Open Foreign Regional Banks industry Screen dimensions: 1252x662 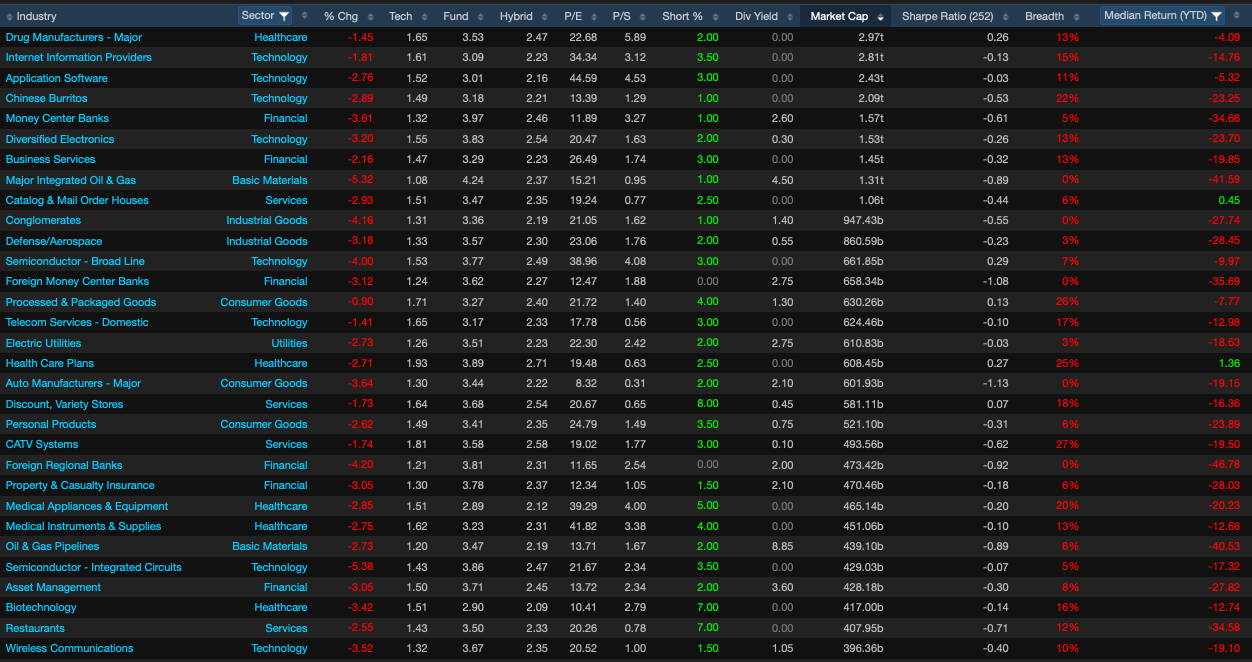[64, 465]
